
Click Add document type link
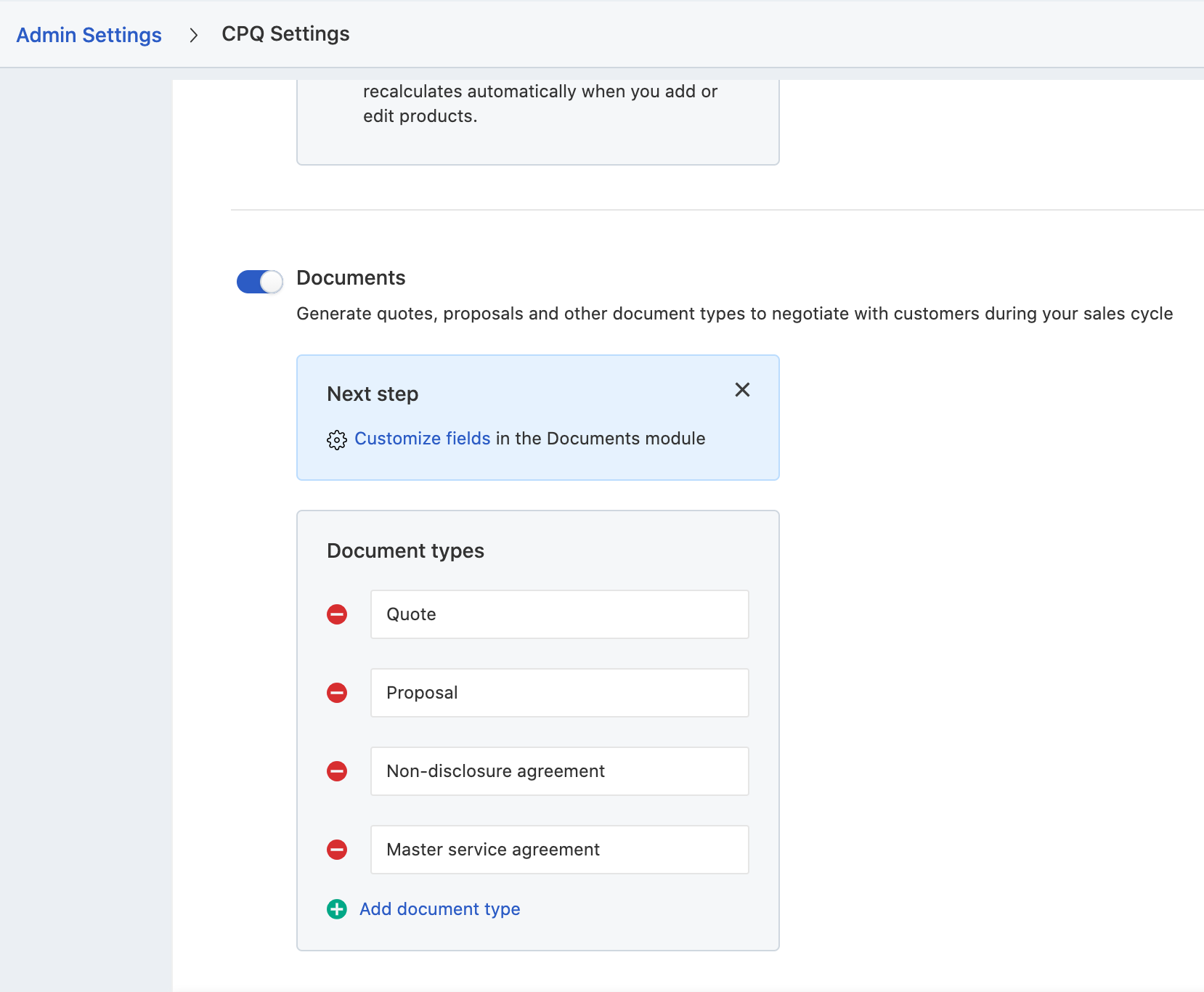(440, 909)
